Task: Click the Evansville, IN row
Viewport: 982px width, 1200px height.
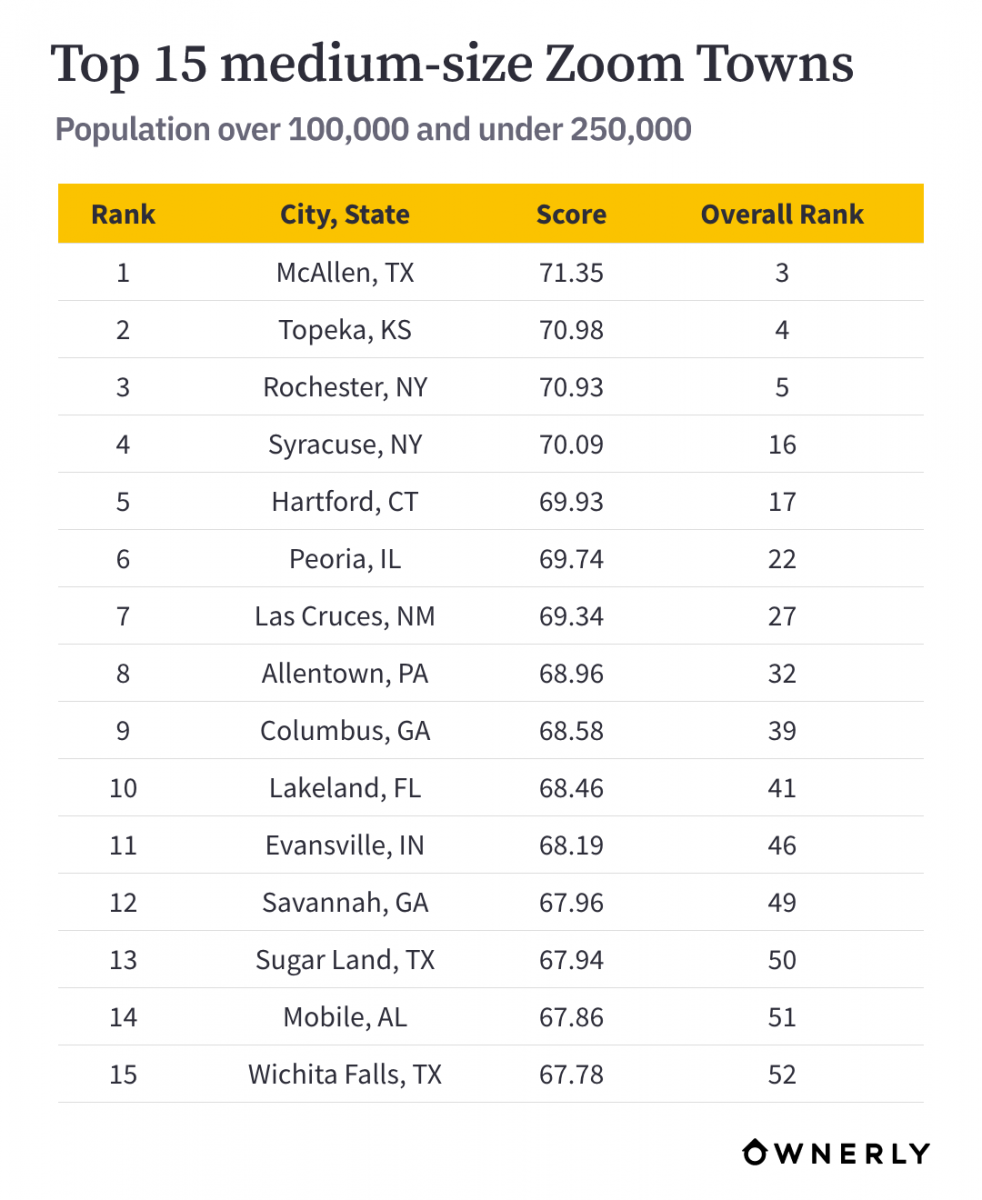Action: pos(491,845)
